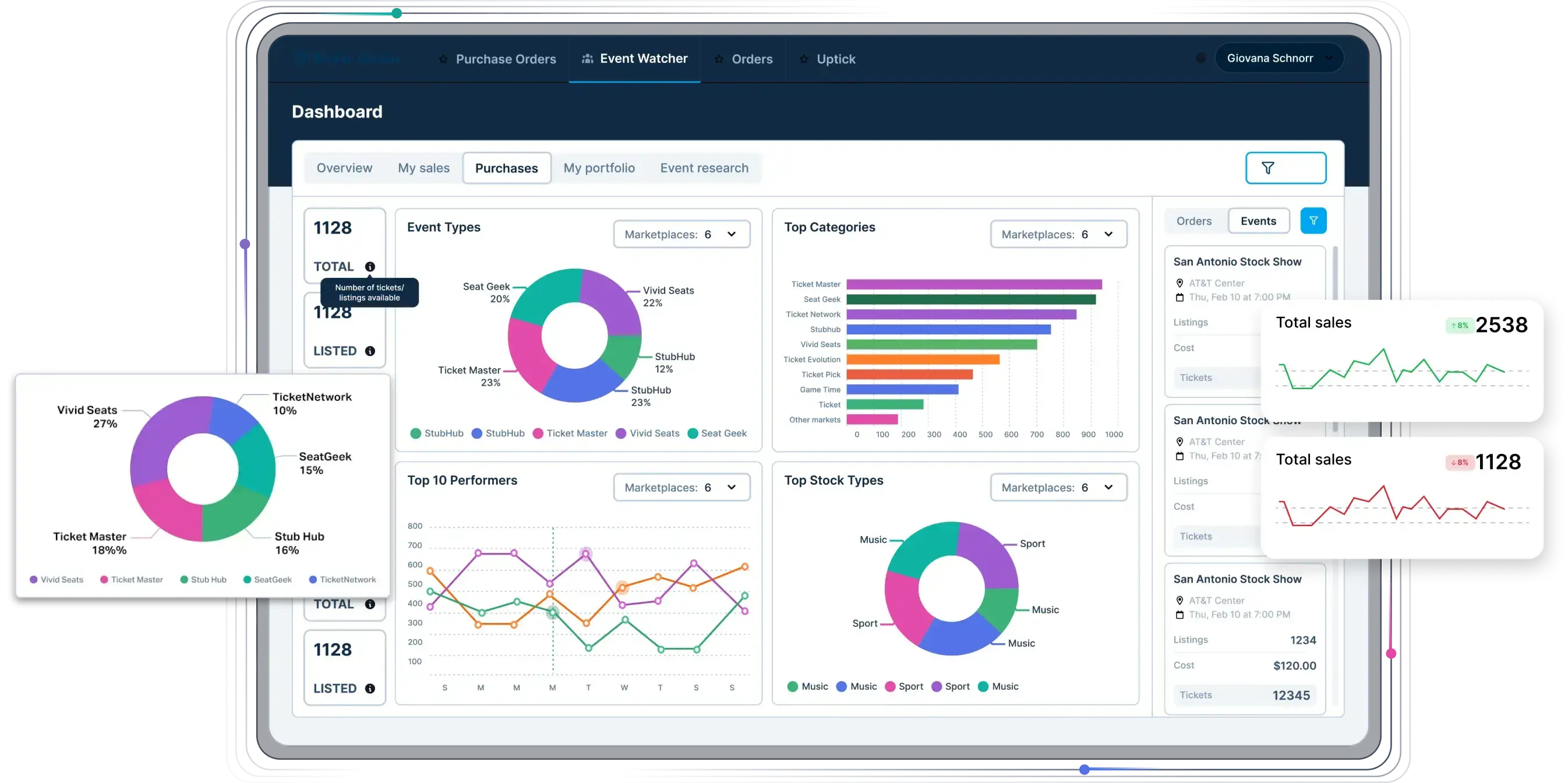Click the blue filter icon near Events tab
The image size is (1568, 783).
tap(1313, 221)
